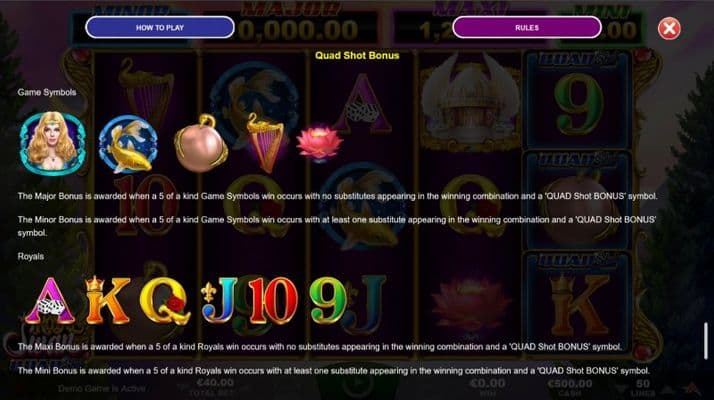The height and width of the screenshot is (400, 714).
Task: Select the golden koi fish symbol
Action: (128, 144)
